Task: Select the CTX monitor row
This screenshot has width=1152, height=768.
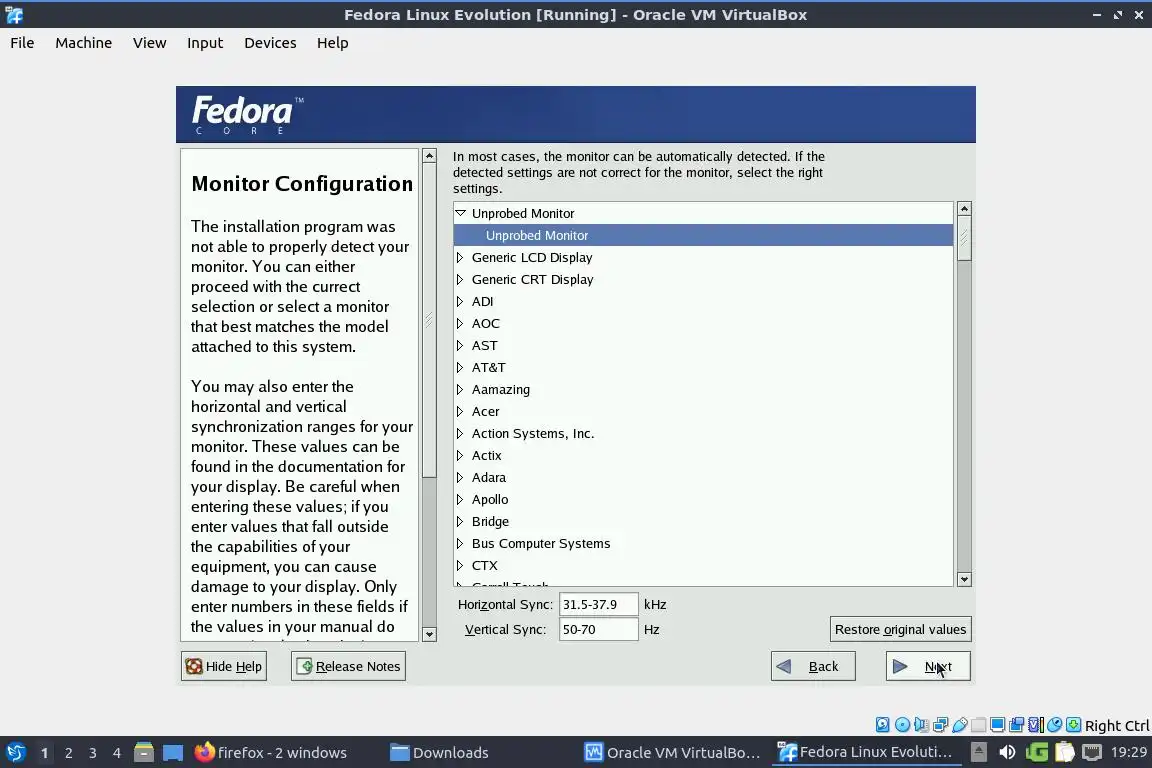Action: pos(703,566)
